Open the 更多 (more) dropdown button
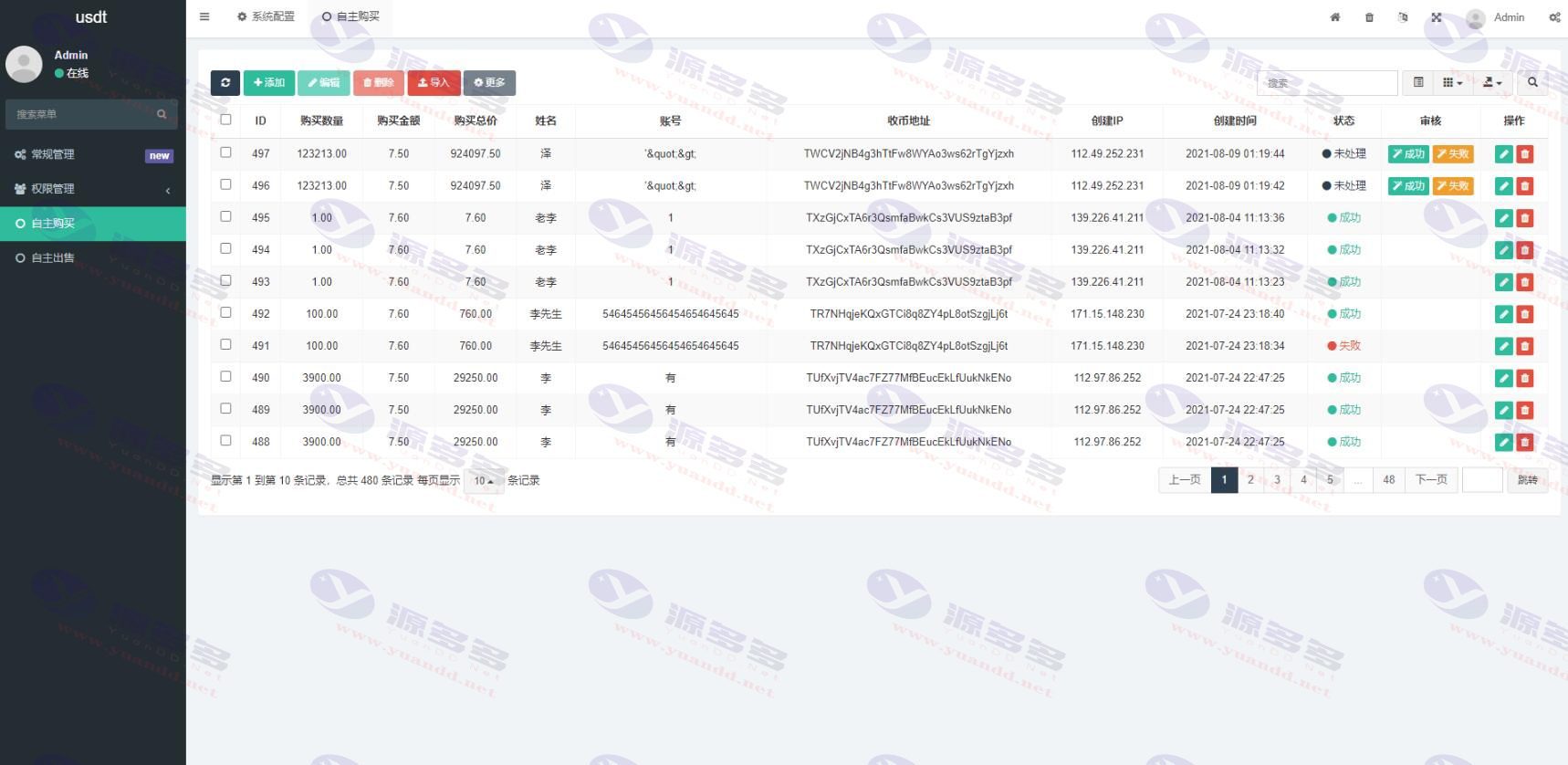 489,83
